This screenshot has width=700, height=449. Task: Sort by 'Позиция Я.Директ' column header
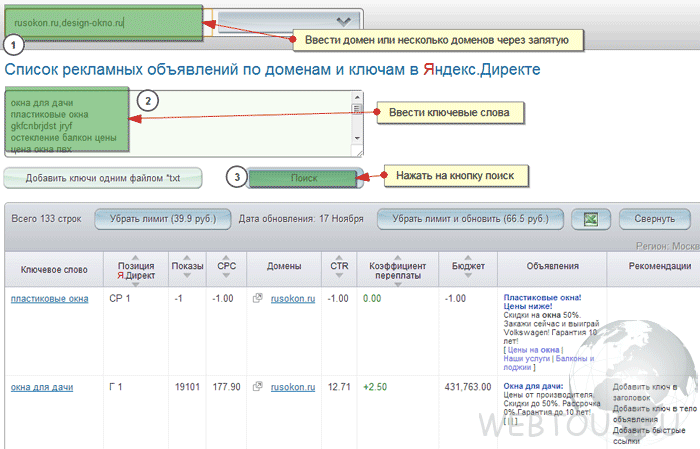[x=136, y=270]
